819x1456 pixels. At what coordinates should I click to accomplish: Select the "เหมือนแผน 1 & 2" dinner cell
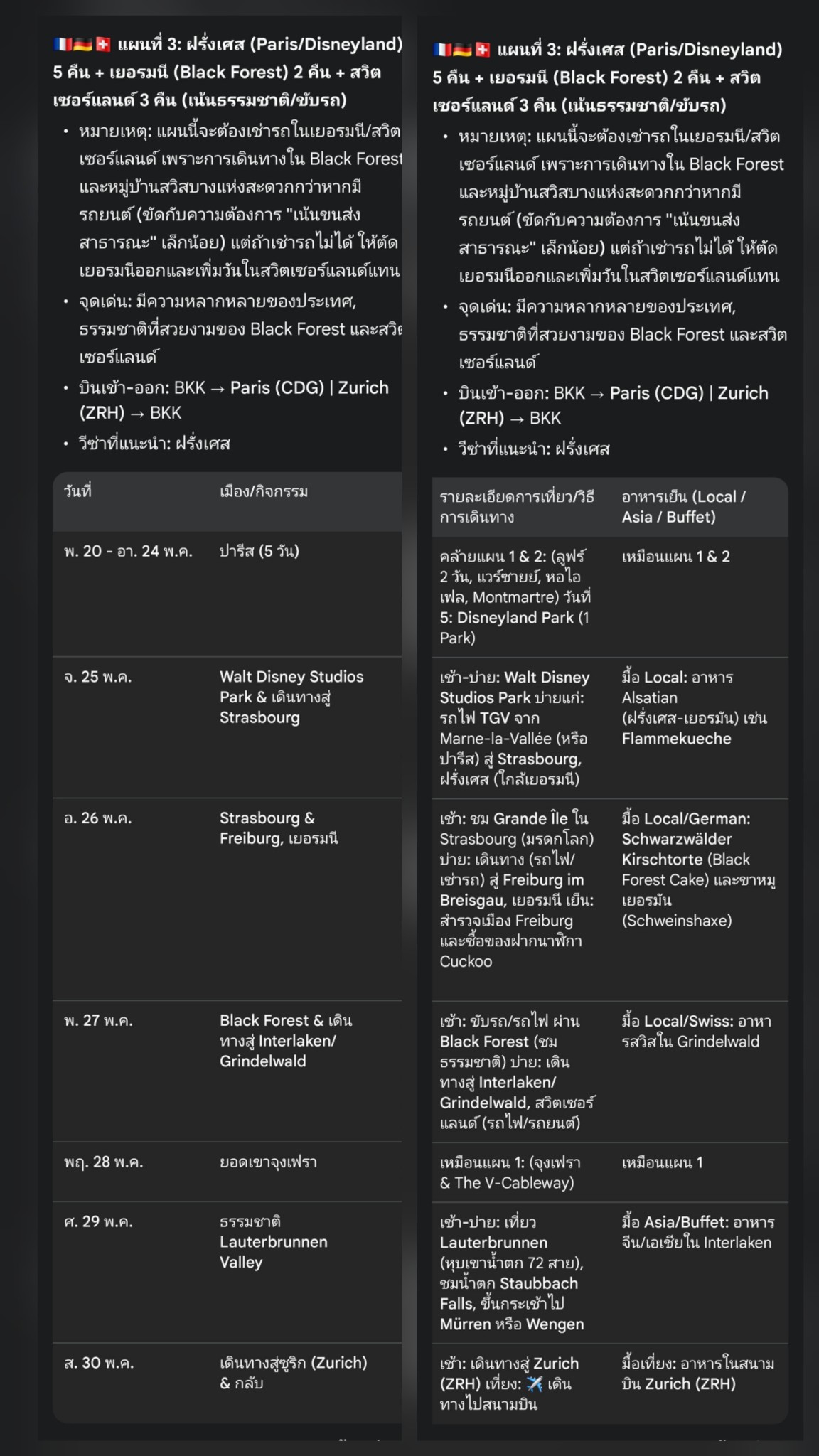675,557
